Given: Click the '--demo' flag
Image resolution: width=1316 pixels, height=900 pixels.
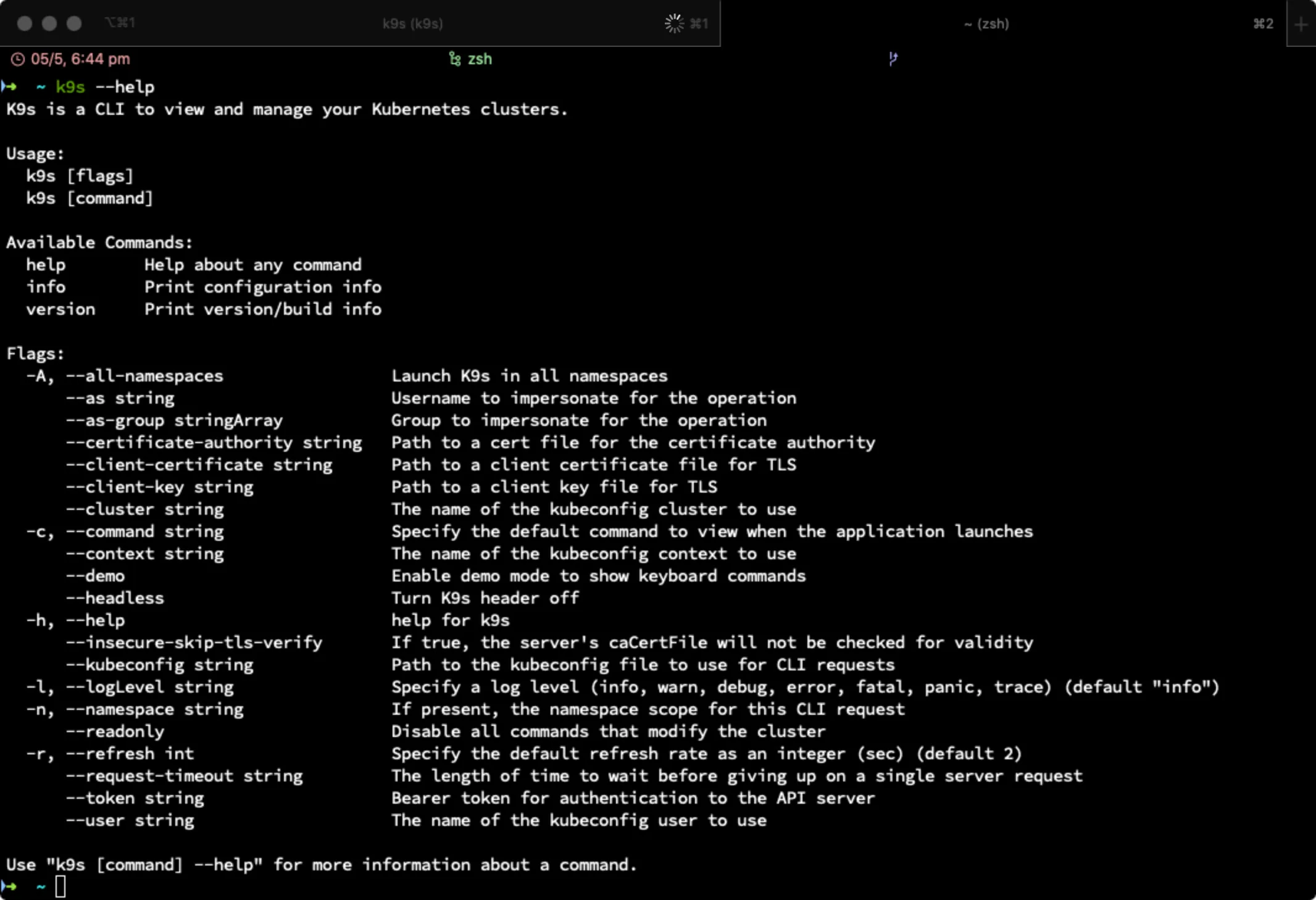Looking at the screenshot, I should click(x=95, y=576).
